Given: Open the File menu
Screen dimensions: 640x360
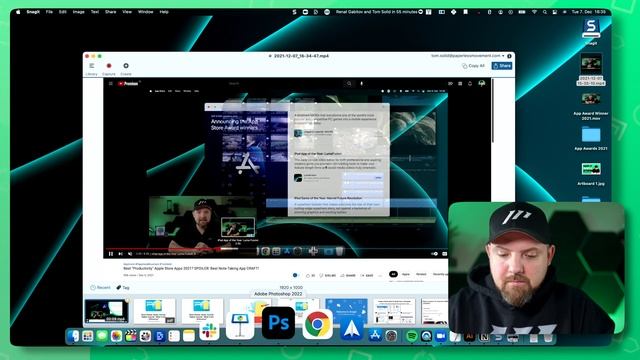Looking at the screenshot, I should 49,12.
